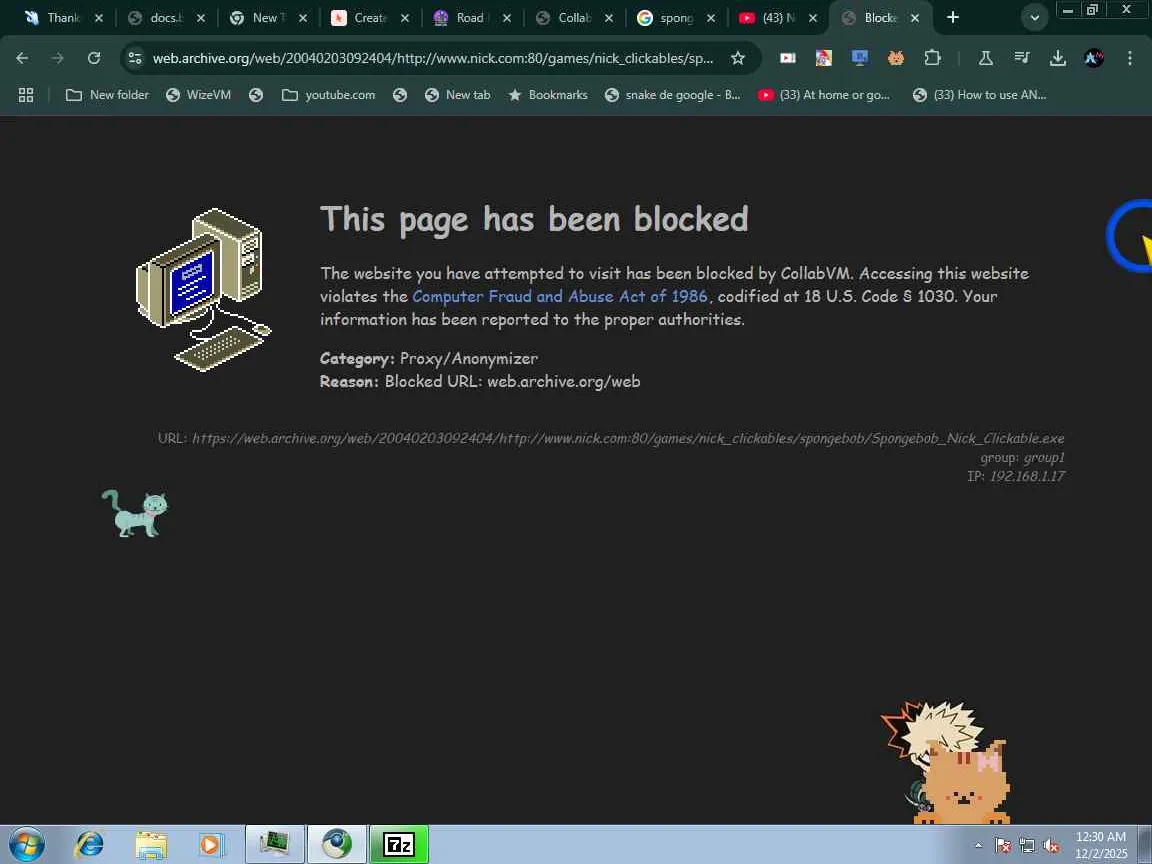Open the apps grid in bookmarks bar
Screen dimensions: 1152x864
tap(26, 95)
